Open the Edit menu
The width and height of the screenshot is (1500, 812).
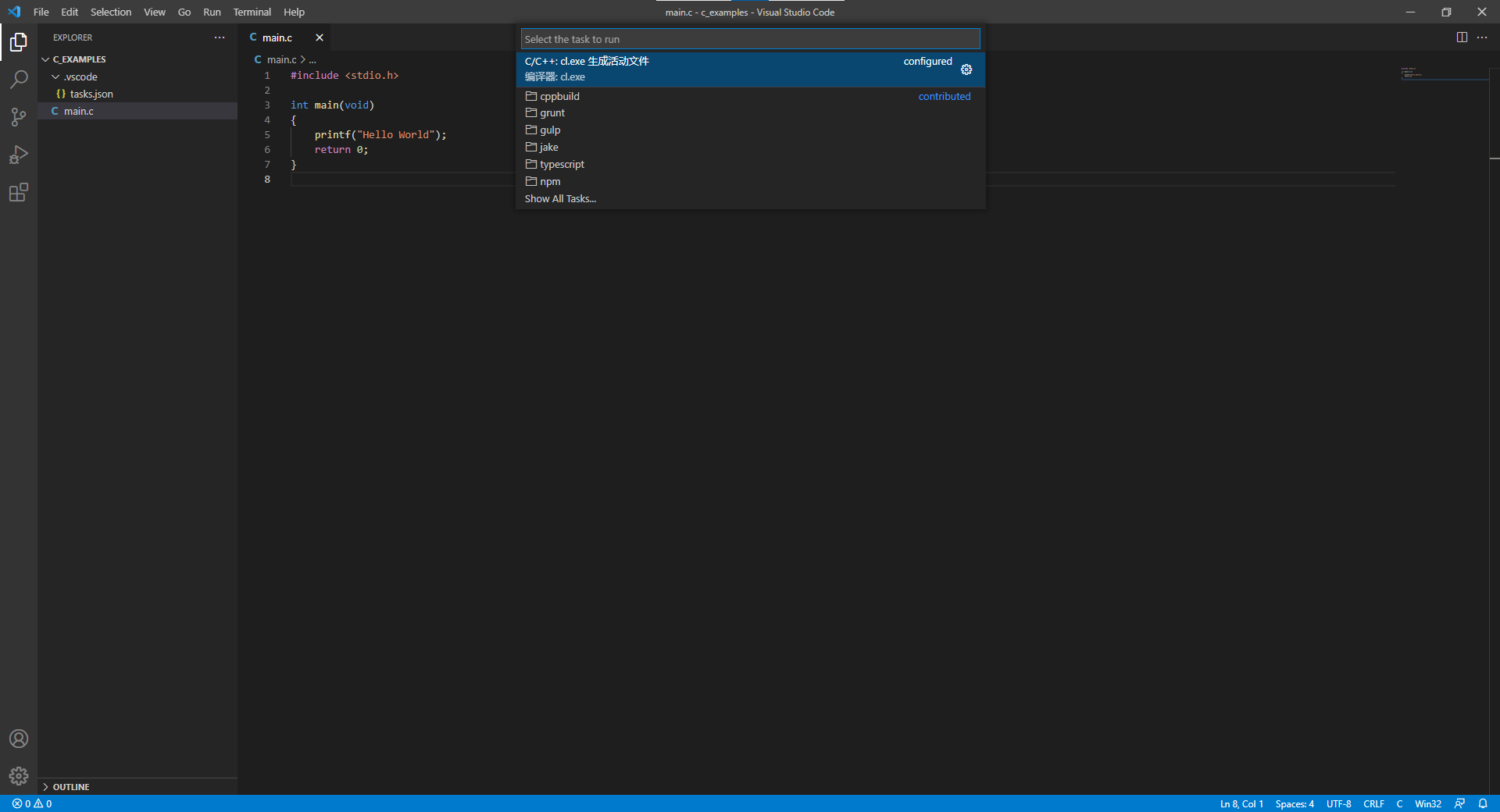click(70, 12)
